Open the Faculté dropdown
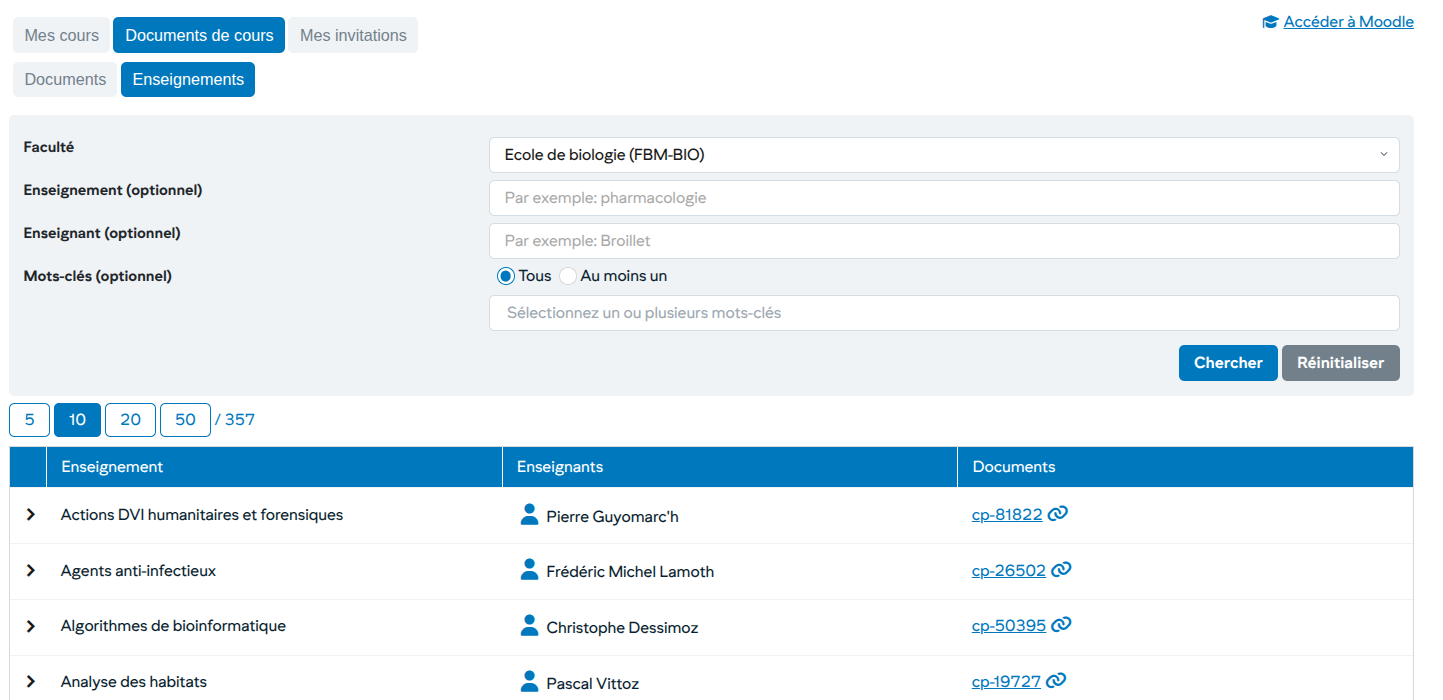The height and width of the screenshot is (700, 1443). (x=943, y=155)
